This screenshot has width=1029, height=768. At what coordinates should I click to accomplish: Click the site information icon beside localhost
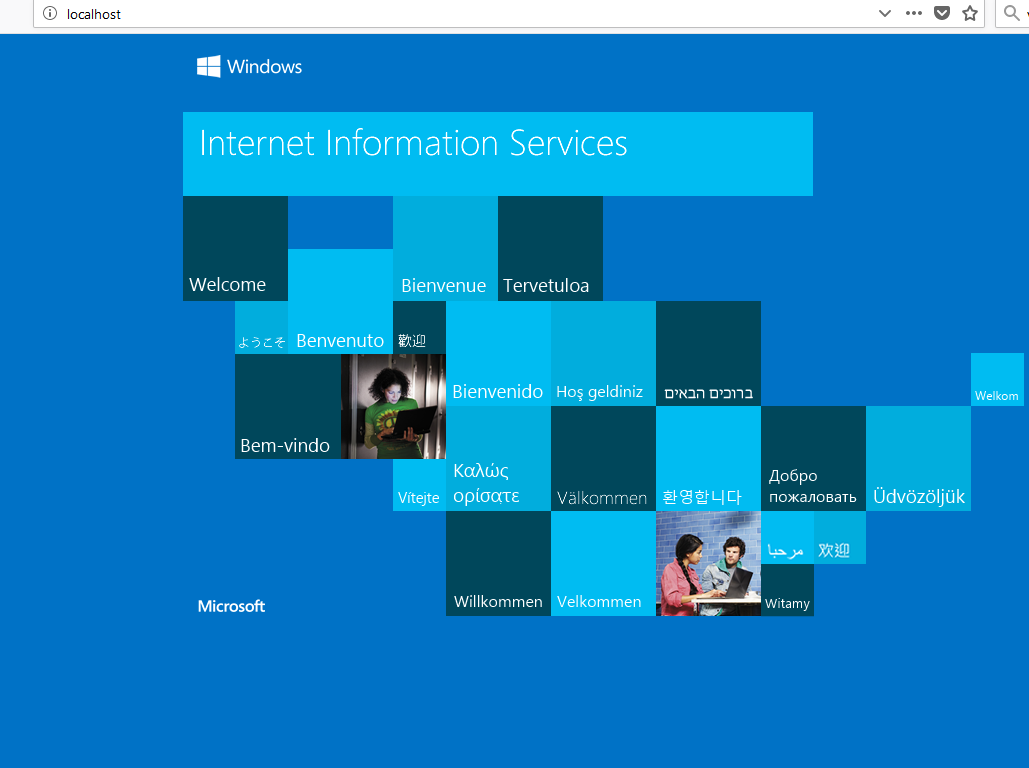tap(50, 13)
